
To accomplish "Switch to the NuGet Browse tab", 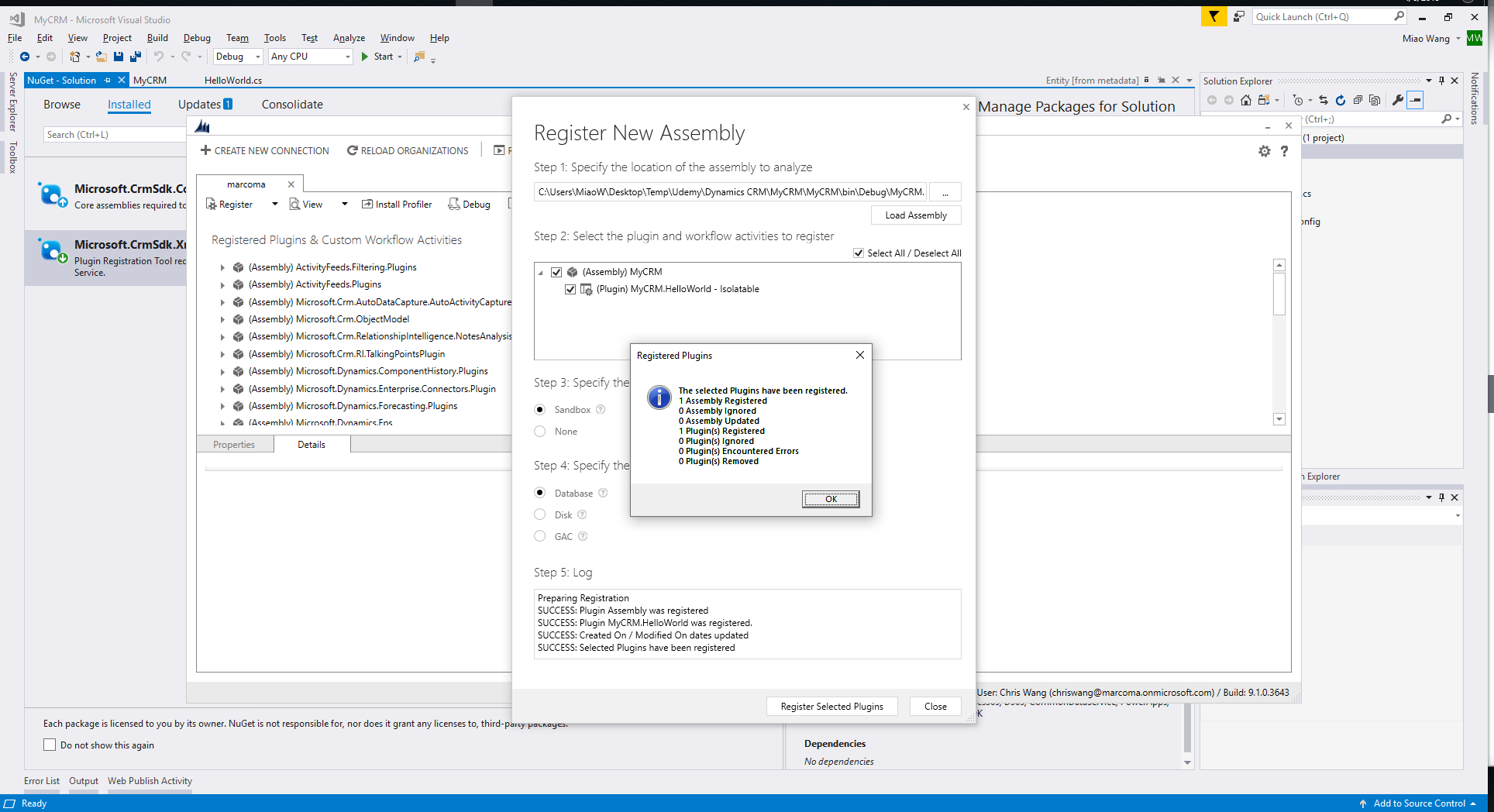I will (62, 105).
